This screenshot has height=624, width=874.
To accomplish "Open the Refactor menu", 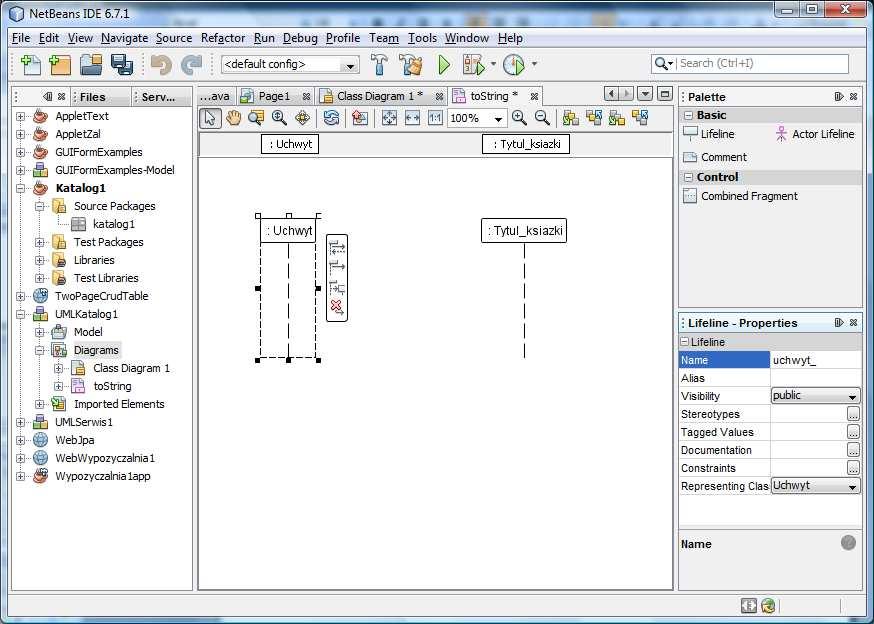I will (x=223, y=38).
